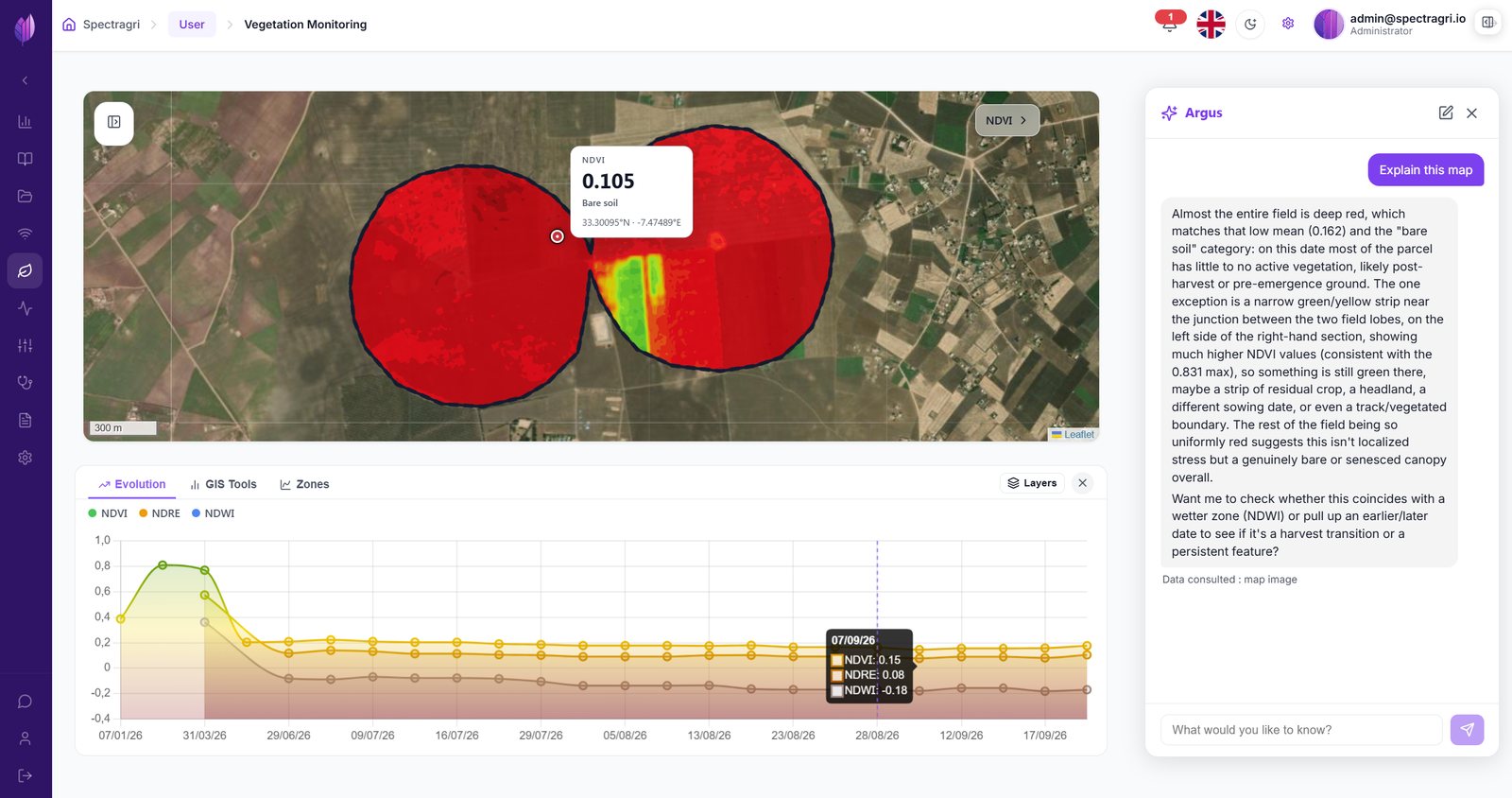This screenshot has height=798, width=1512.
Task: Switch to the Evolution tab
Action: pos(131,484)
